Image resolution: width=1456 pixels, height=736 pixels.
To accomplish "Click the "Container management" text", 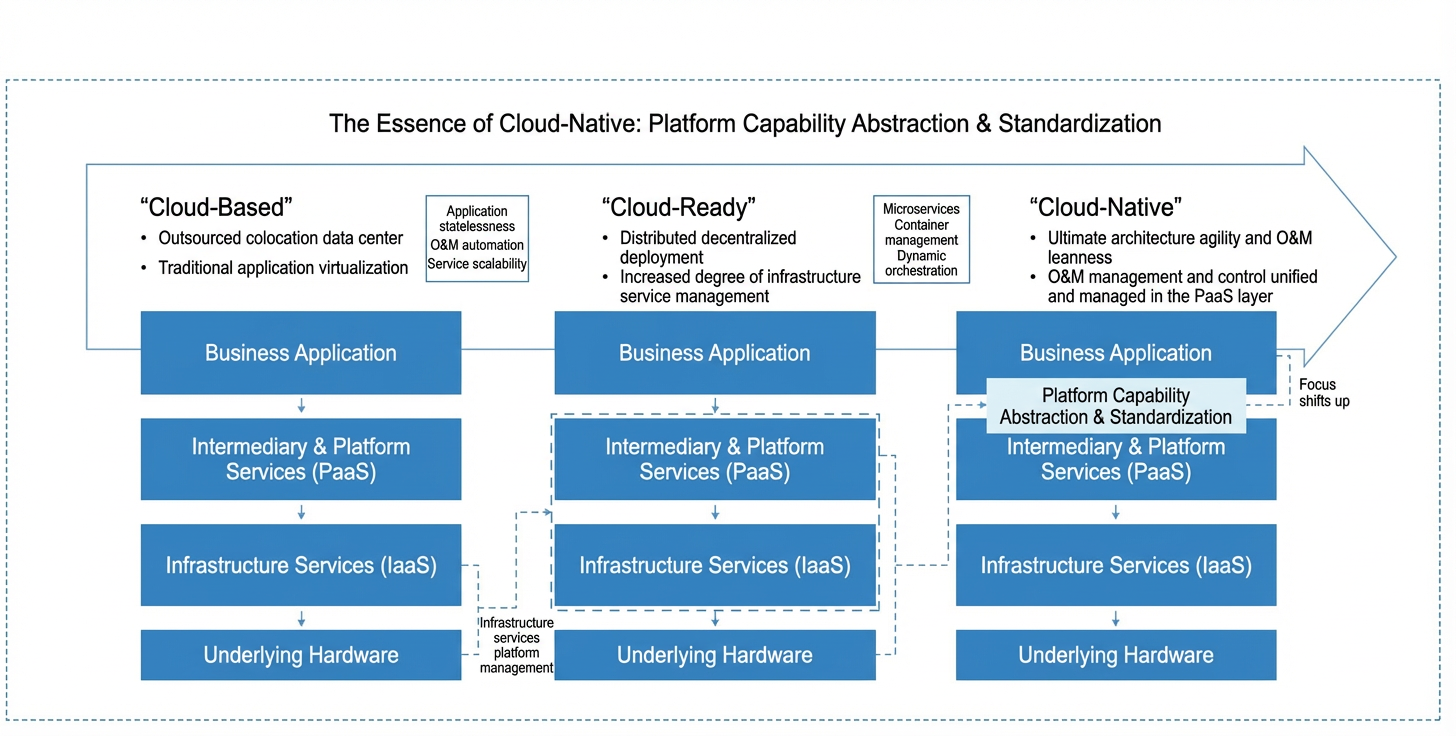I will 921,232.
